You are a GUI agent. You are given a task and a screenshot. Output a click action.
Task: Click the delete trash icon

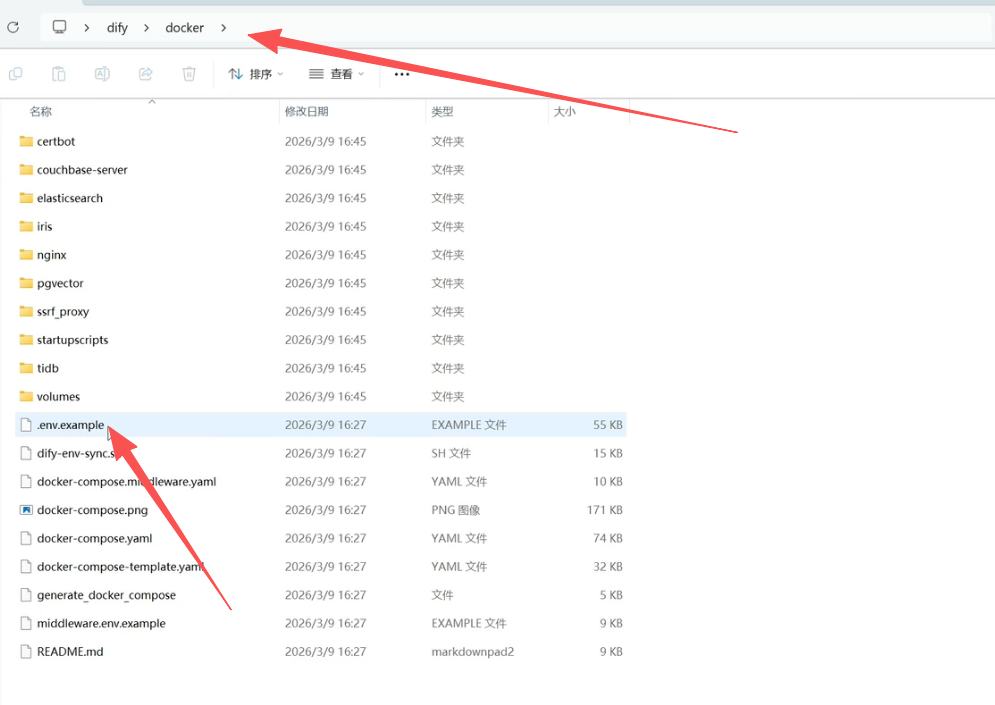tap(189, 74)
